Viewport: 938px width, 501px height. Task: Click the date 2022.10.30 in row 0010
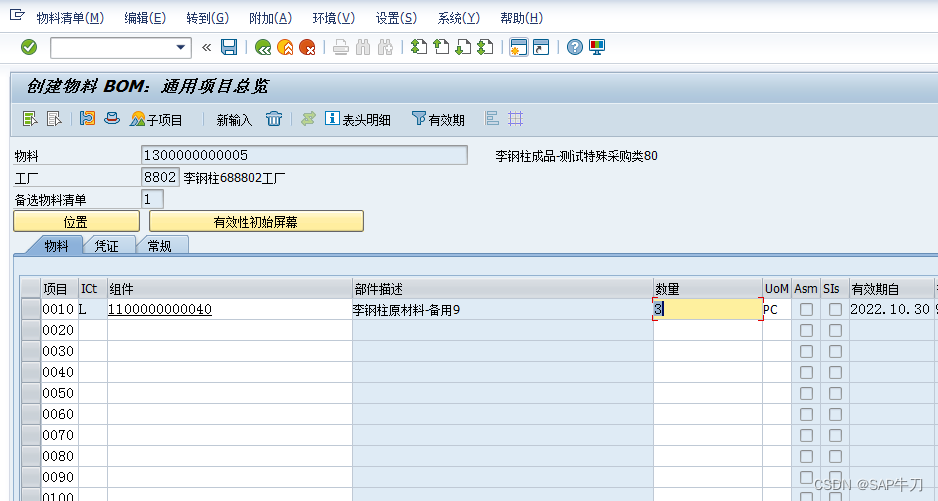click(890, 309)
